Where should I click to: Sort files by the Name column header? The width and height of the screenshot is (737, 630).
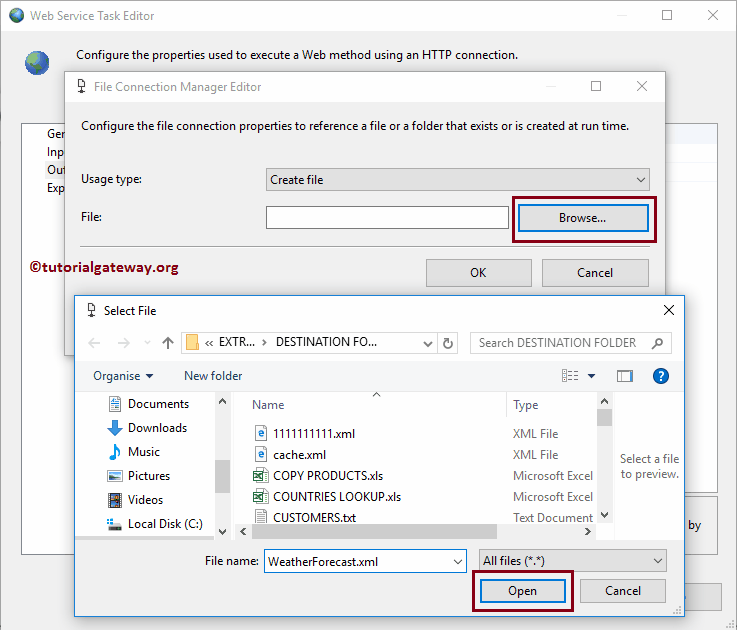point(268,405)
